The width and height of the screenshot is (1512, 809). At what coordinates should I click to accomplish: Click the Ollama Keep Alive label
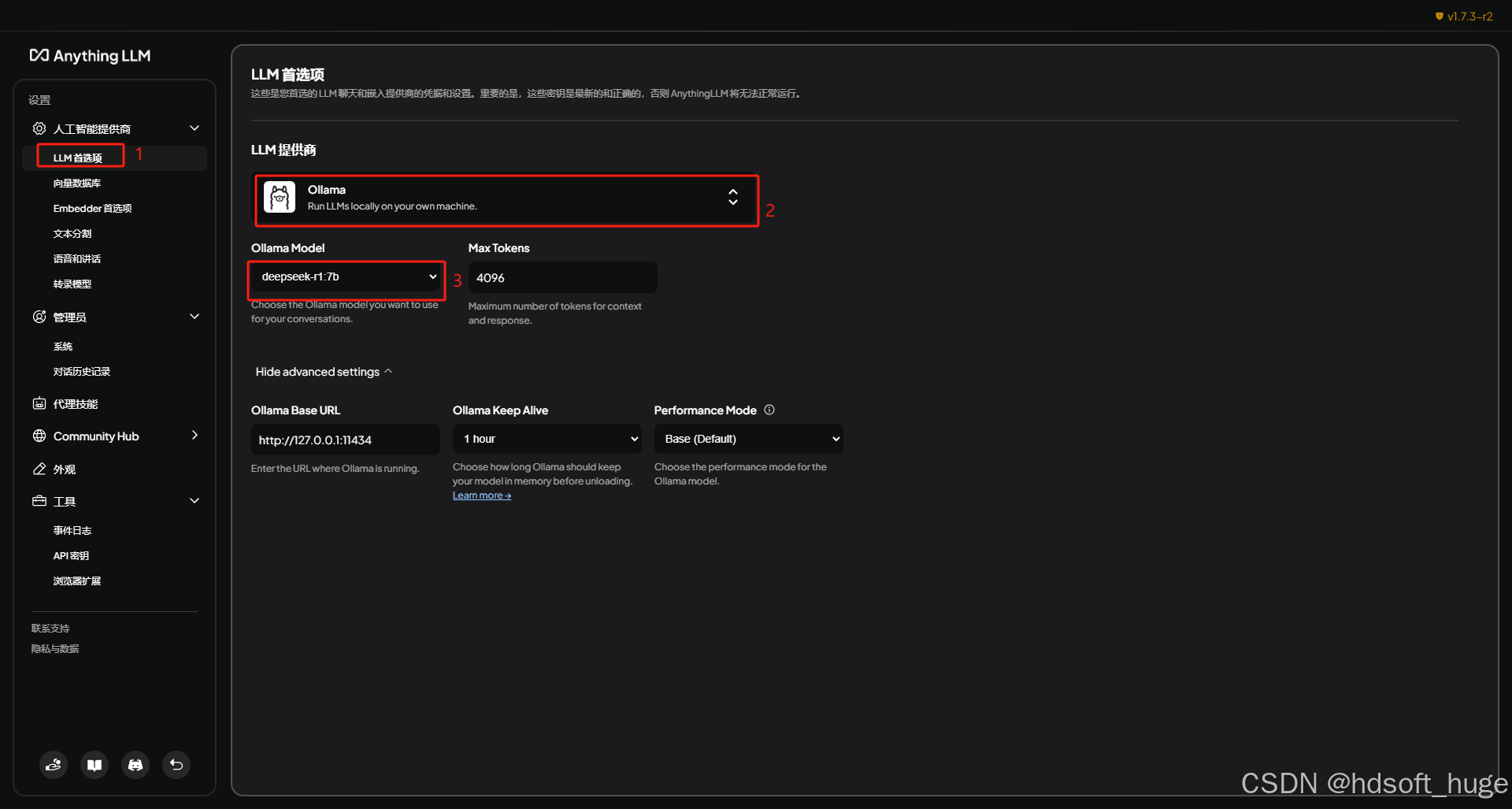pos(500,410)
